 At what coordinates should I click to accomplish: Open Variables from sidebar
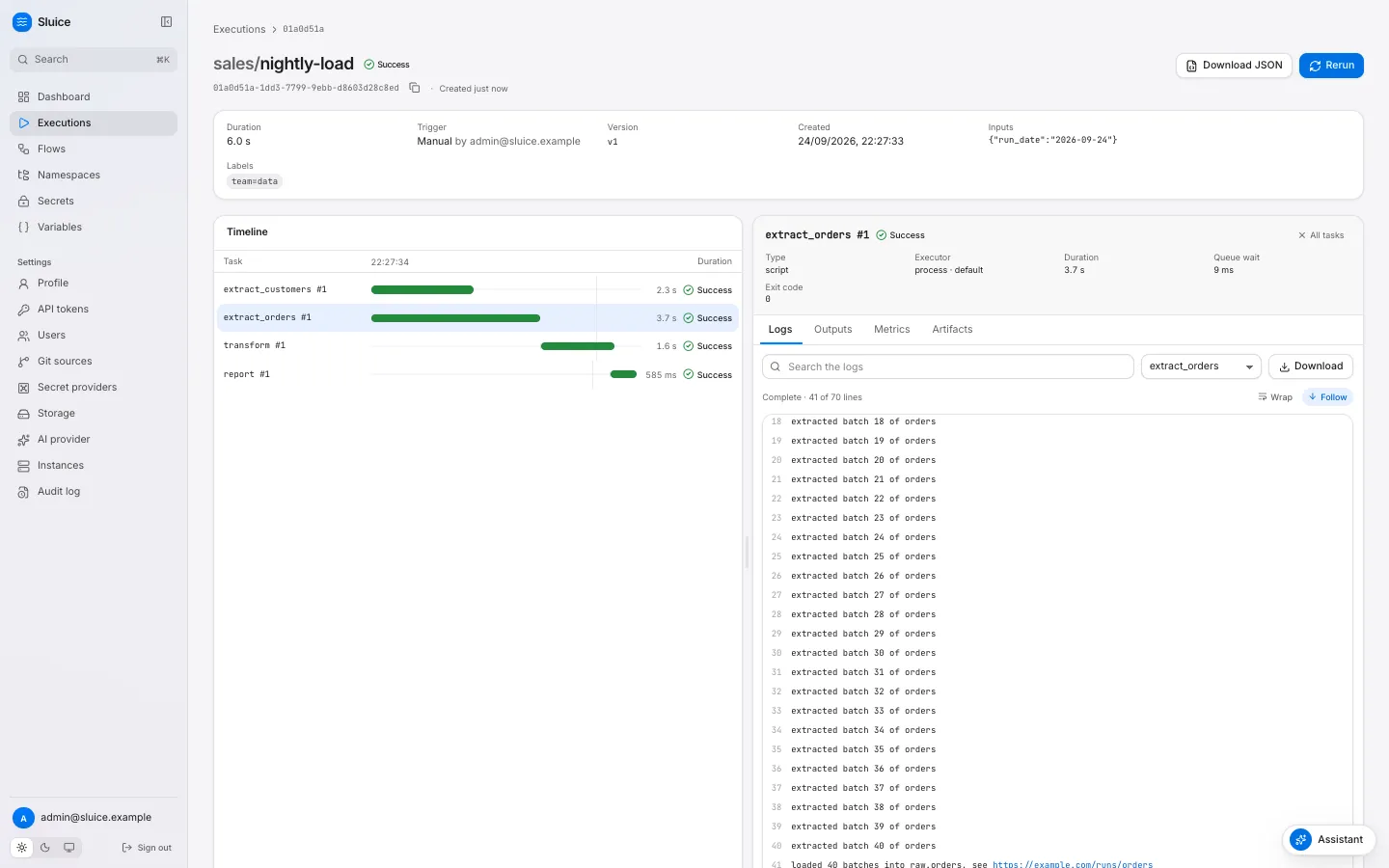[x=94, y=227]
